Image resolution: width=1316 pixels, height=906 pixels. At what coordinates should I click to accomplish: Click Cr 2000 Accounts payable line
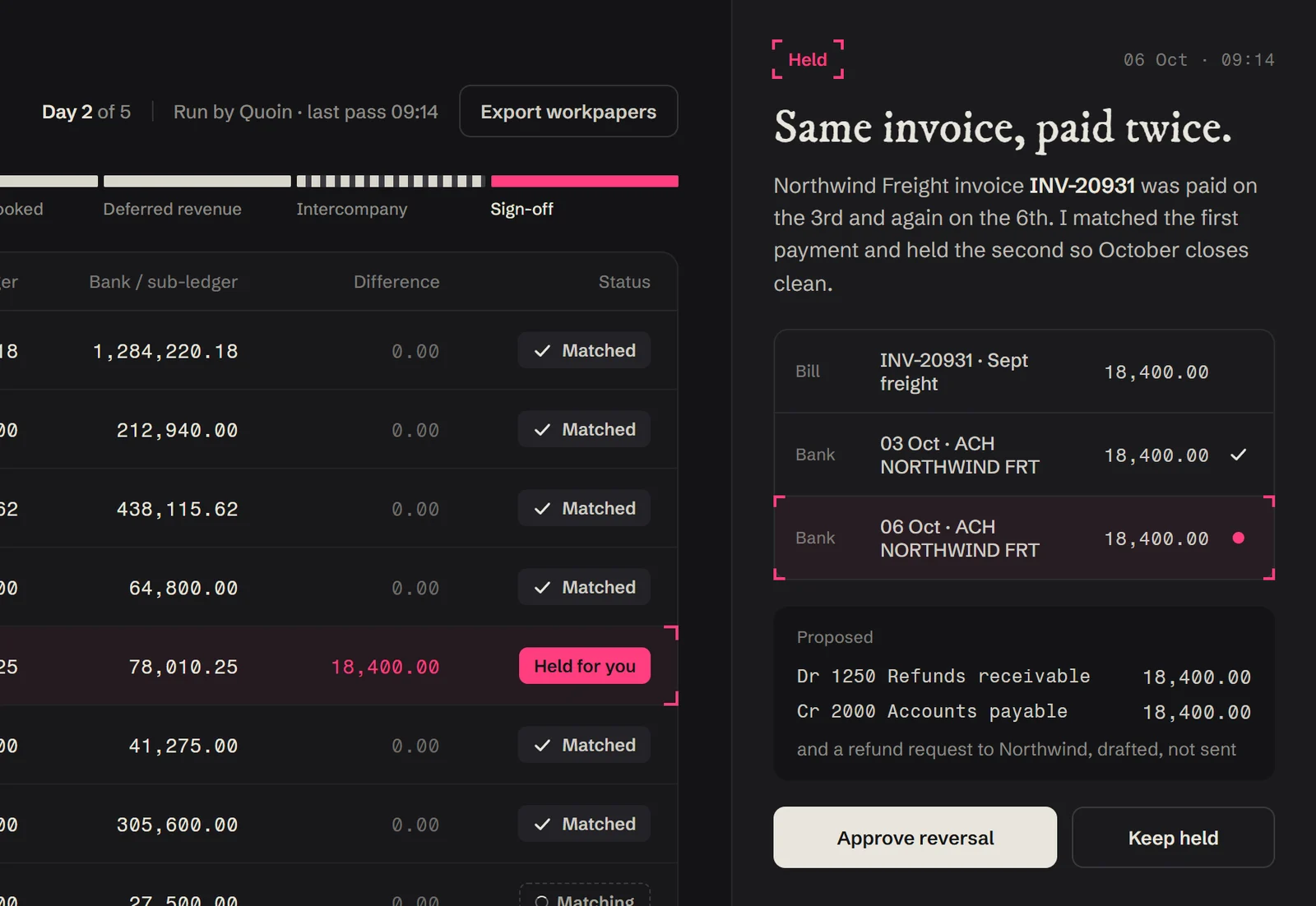tap(1024, 712)
